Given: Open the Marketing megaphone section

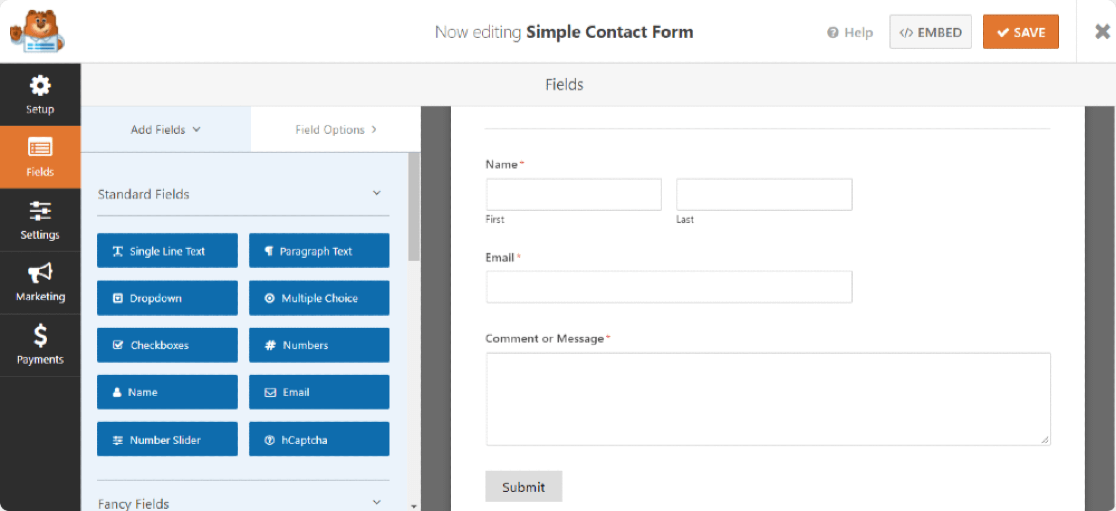Looking at the screenshot, I should point(40,282).
